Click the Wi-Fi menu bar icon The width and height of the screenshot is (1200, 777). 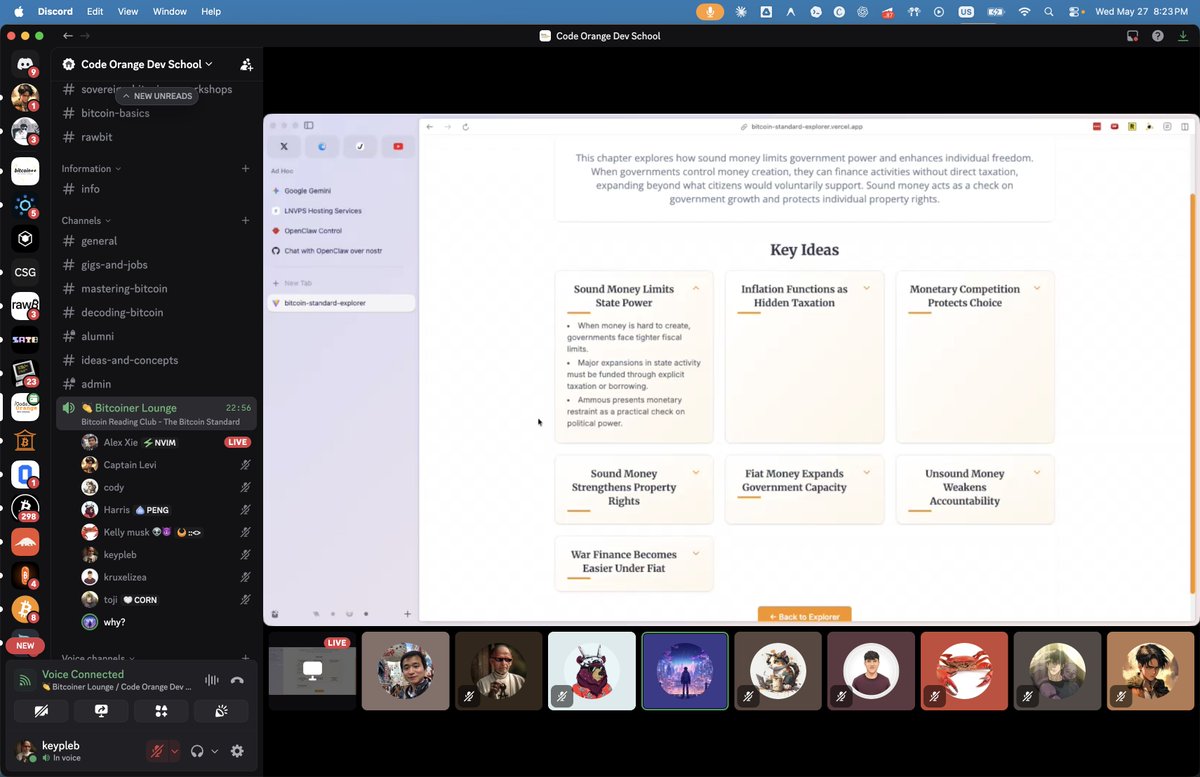click(x=1023, y=12)
